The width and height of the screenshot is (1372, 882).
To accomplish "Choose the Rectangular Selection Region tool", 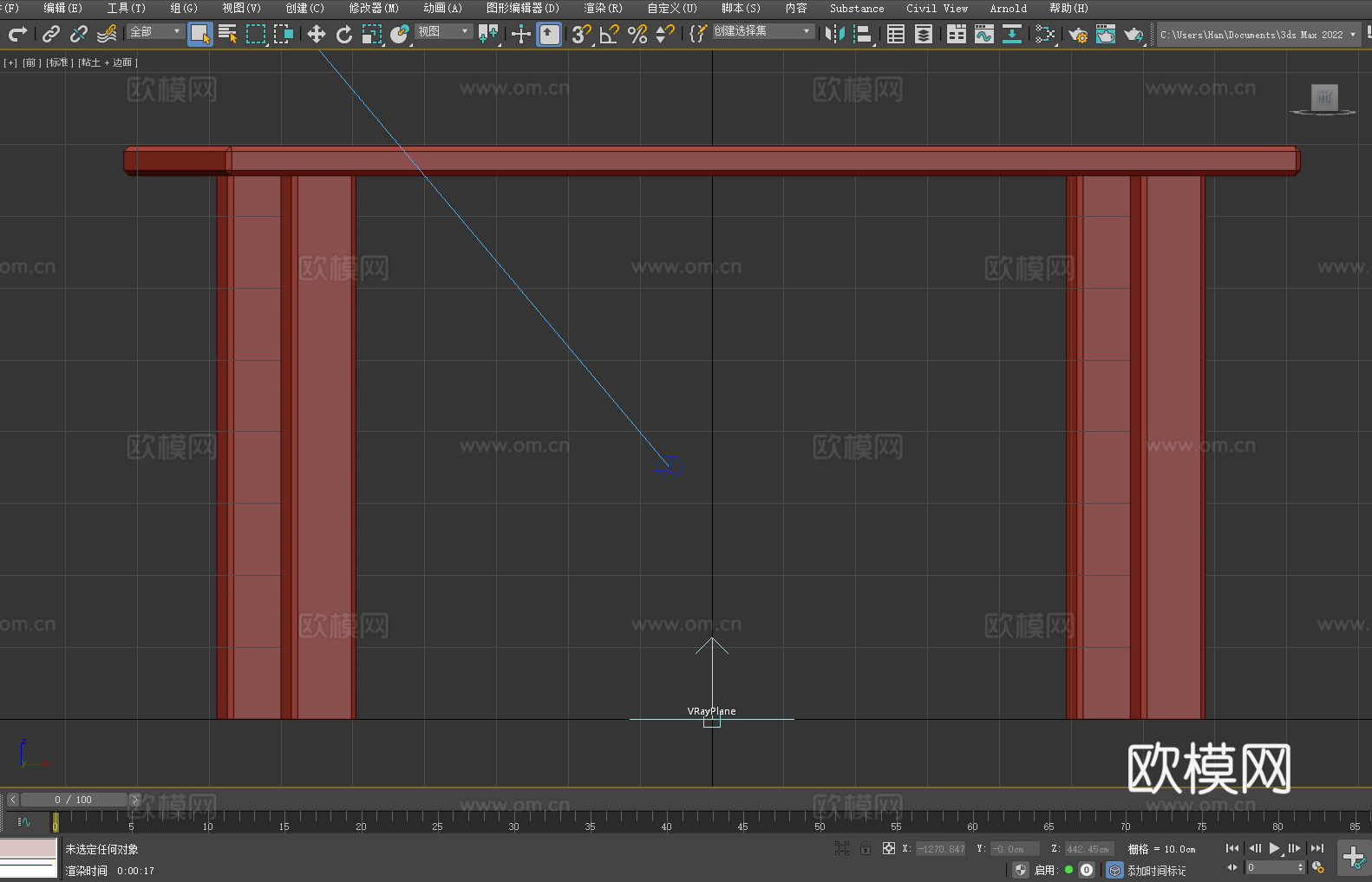I will (x=256, y=34).
